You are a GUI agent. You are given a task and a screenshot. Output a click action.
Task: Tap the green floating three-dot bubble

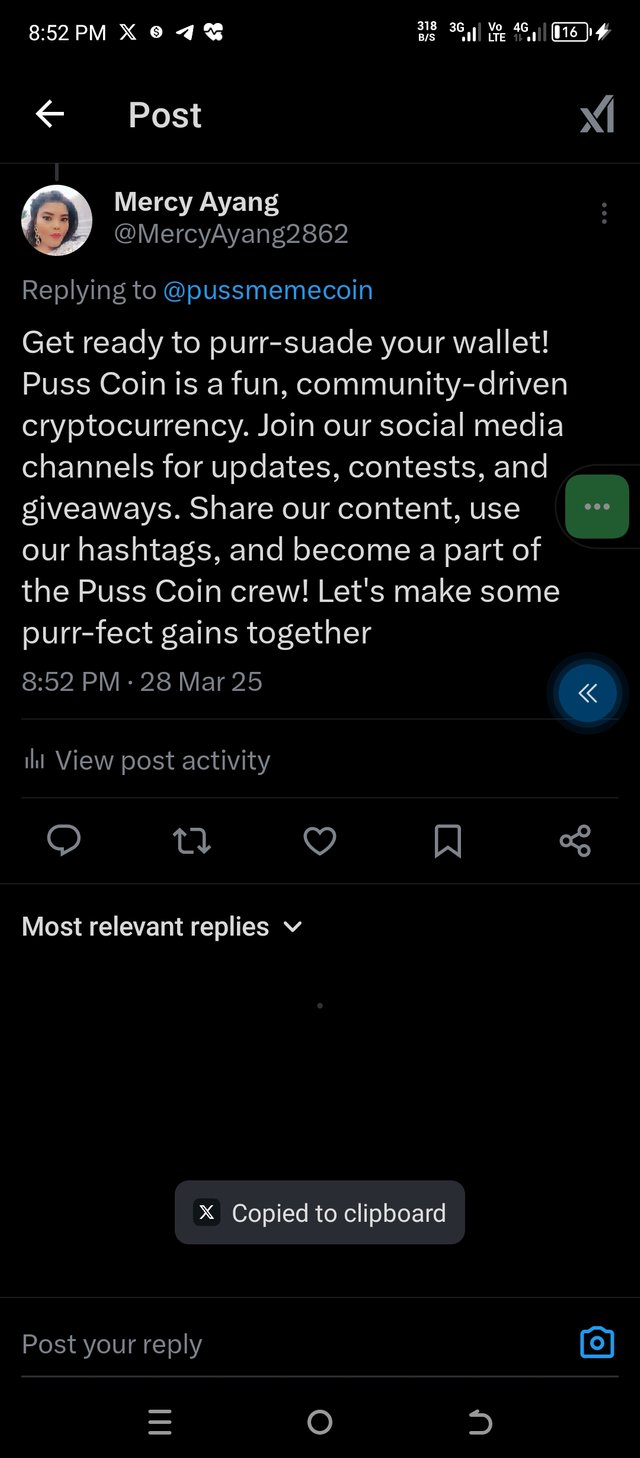597,507
